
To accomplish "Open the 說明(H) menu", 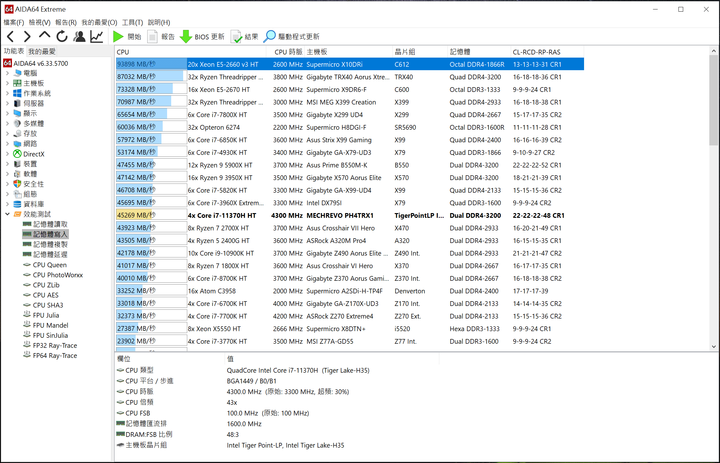I will (159, 22).
